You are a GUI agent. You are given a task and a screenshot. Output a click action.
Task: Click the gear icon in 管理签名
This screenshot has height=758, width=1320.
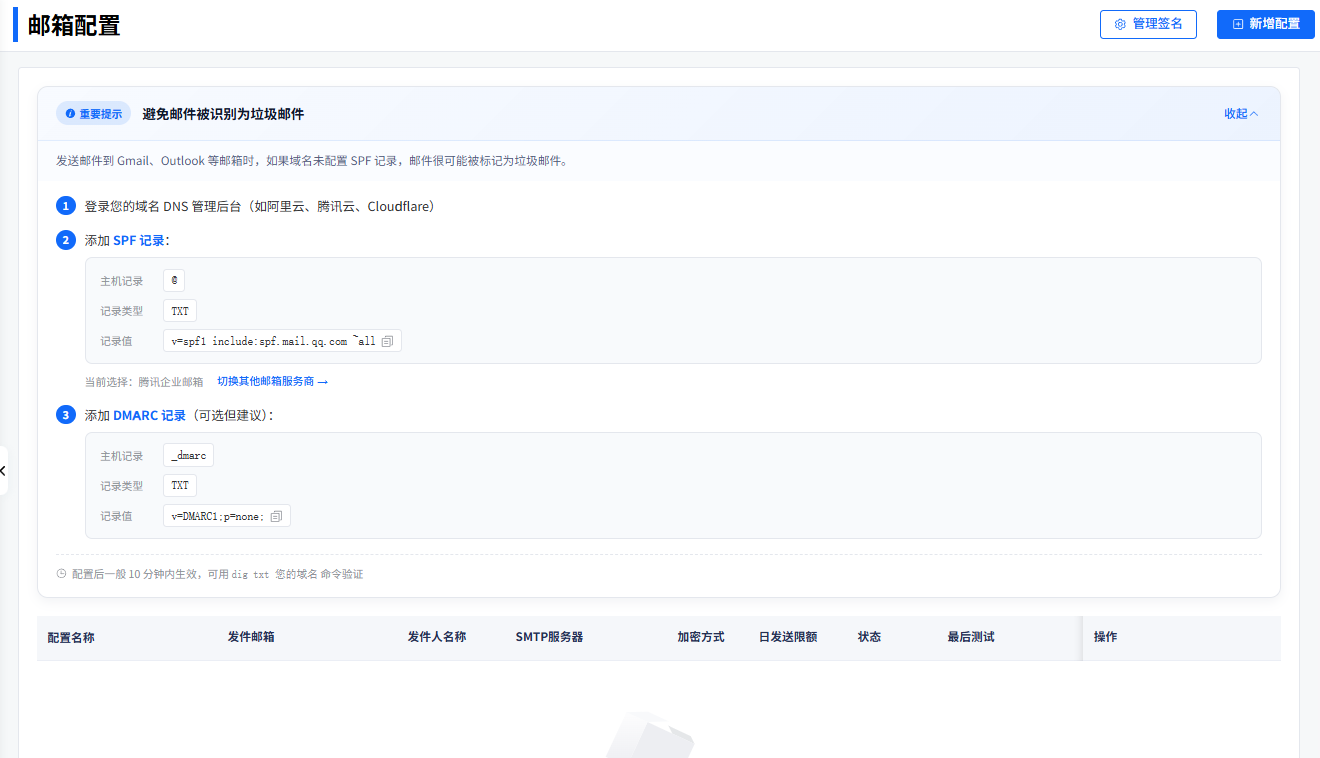pyautogui.click(x=1120, y=24)
